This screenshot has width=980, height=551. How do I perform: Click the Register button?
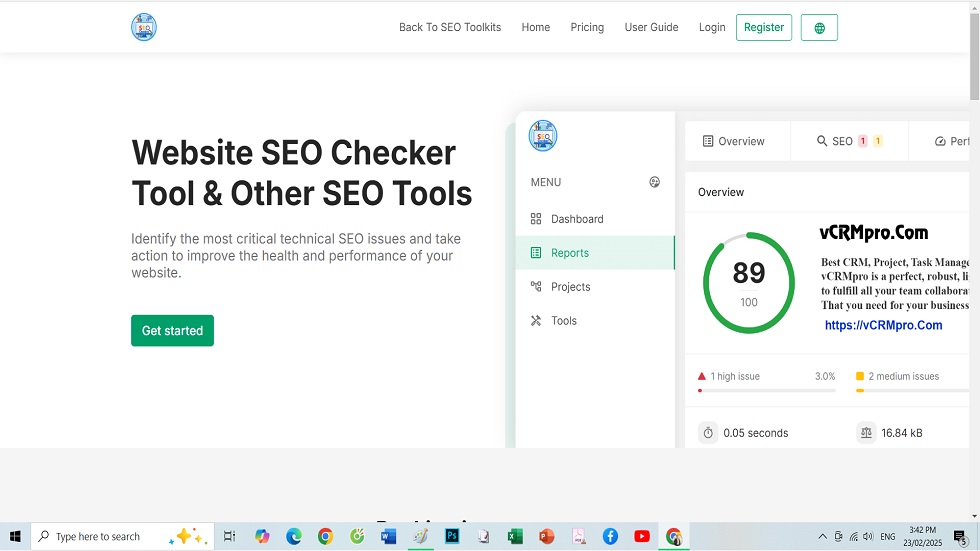763,28
